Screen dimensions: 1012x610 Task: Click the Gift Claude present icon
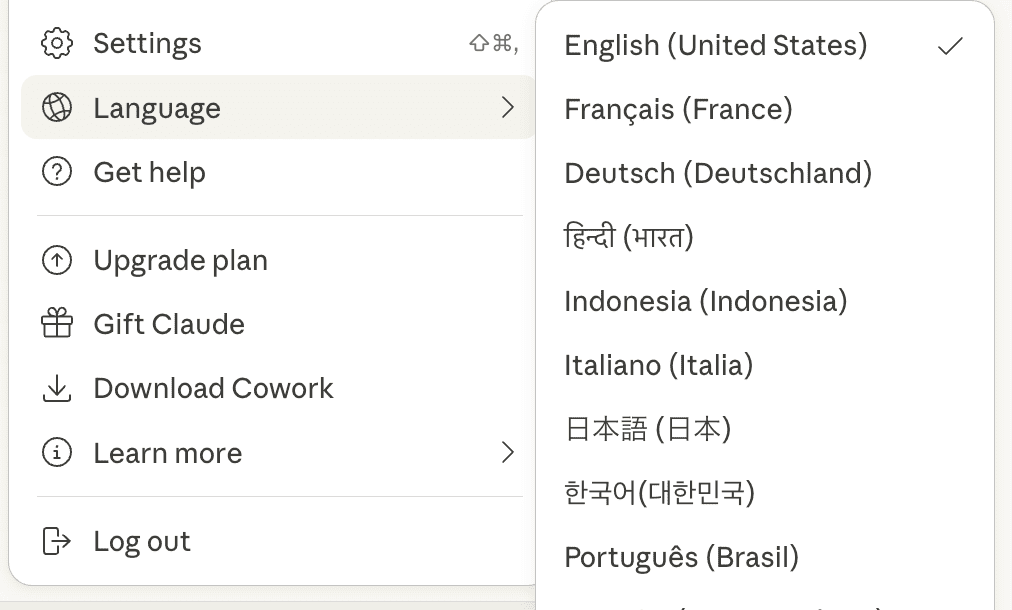click(x=57, y=324)
